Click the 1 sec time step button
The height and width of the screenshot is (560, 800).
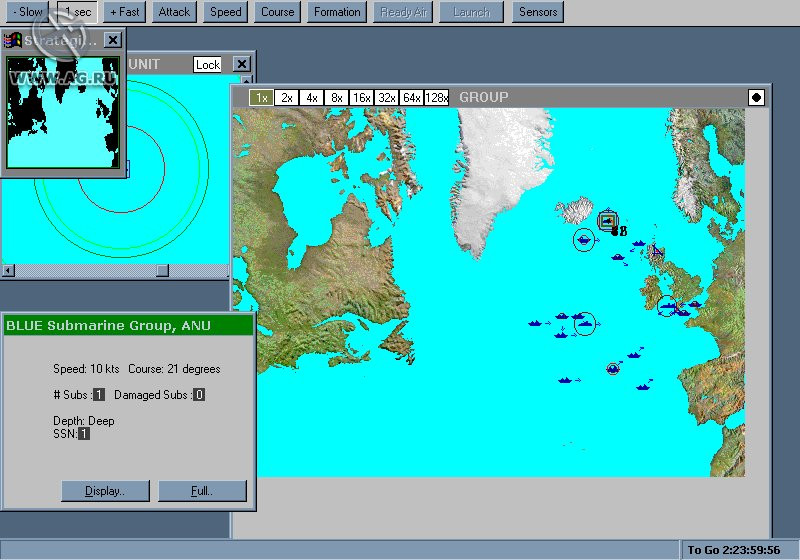78,12
